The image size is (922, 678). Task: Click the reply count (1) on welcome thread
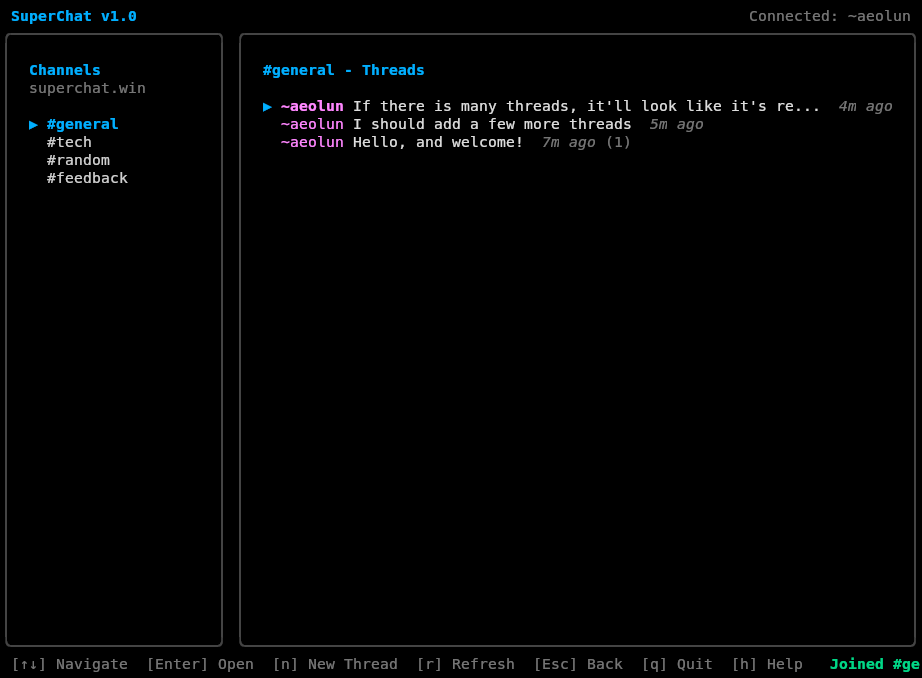(618, 142)
